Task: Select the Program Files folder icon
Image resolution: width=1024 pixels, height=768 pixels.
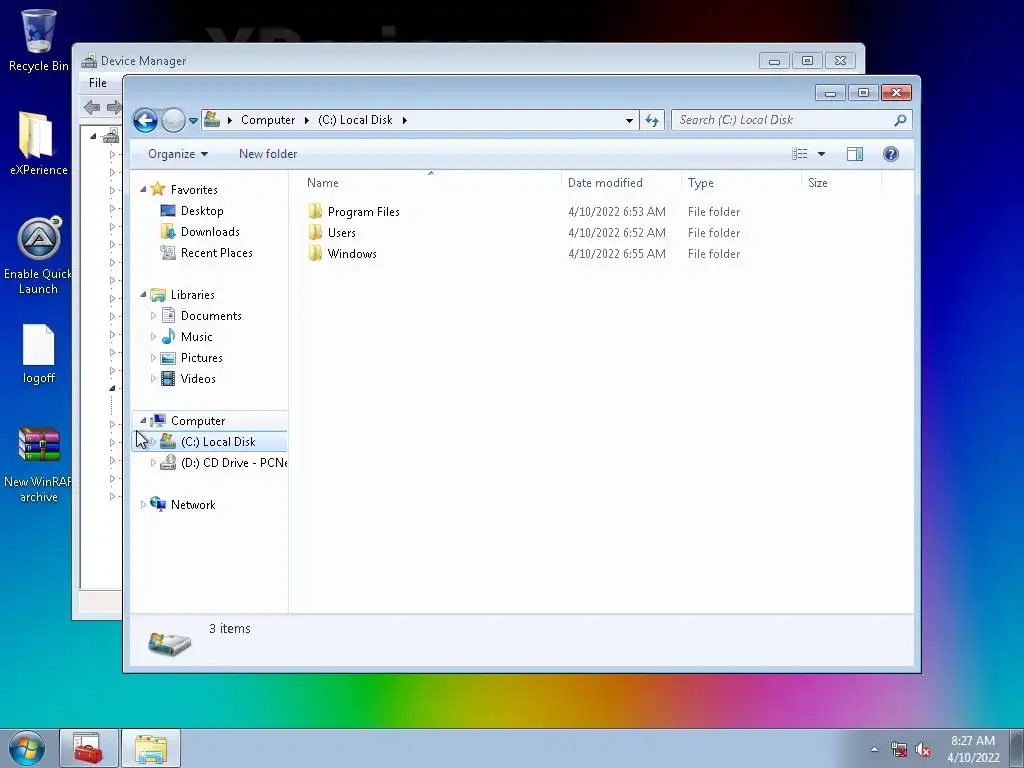Action: click(x=315, y=211)
